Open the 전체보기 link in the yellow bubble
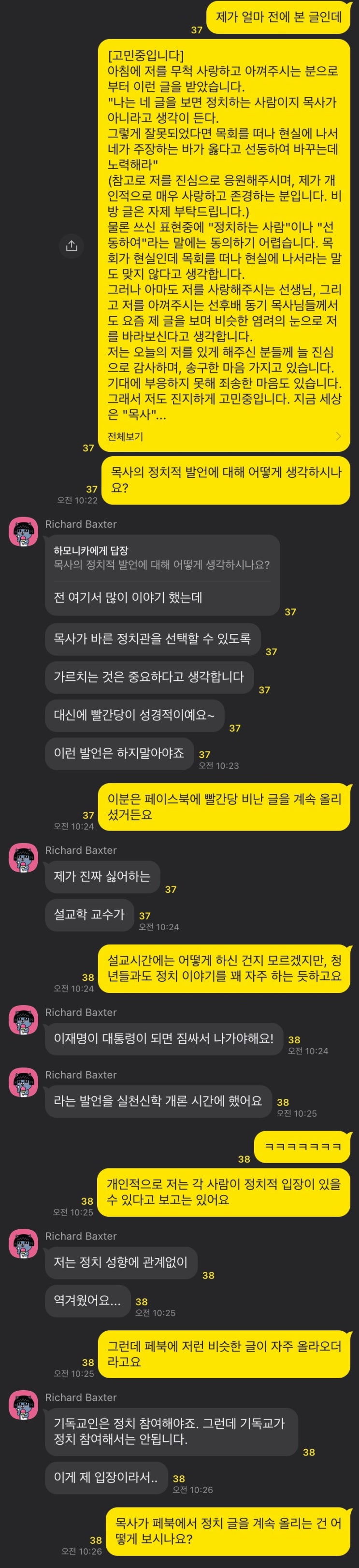Image resolution: width=359 pixels, height=1568 pixels. pos(125,436)
